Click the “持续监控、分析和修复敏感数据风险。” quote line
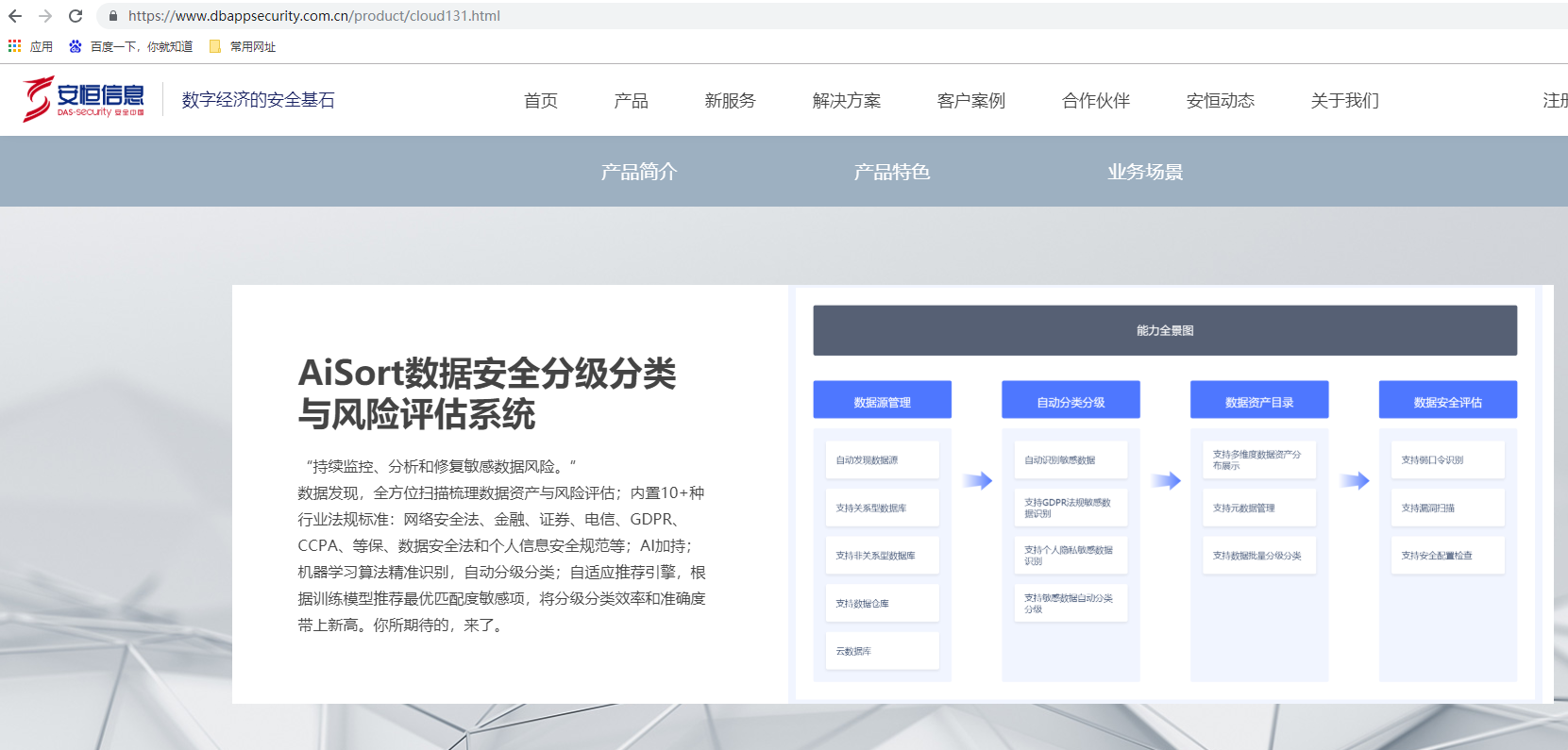The height and width of the screenshot is (750, 1568). 441,466
